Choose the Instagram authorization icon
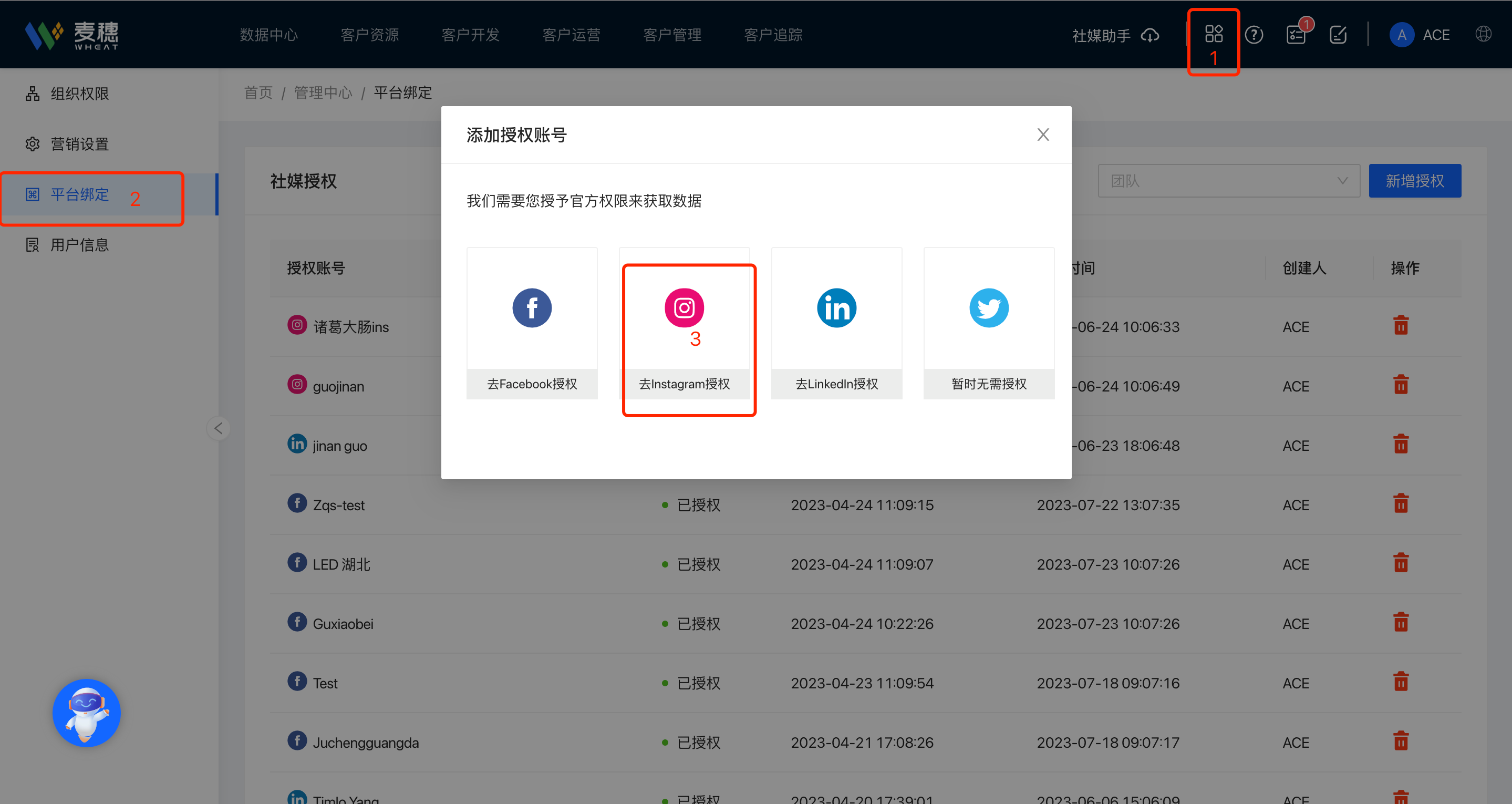1512x804 pixels. tap(684, 308)
